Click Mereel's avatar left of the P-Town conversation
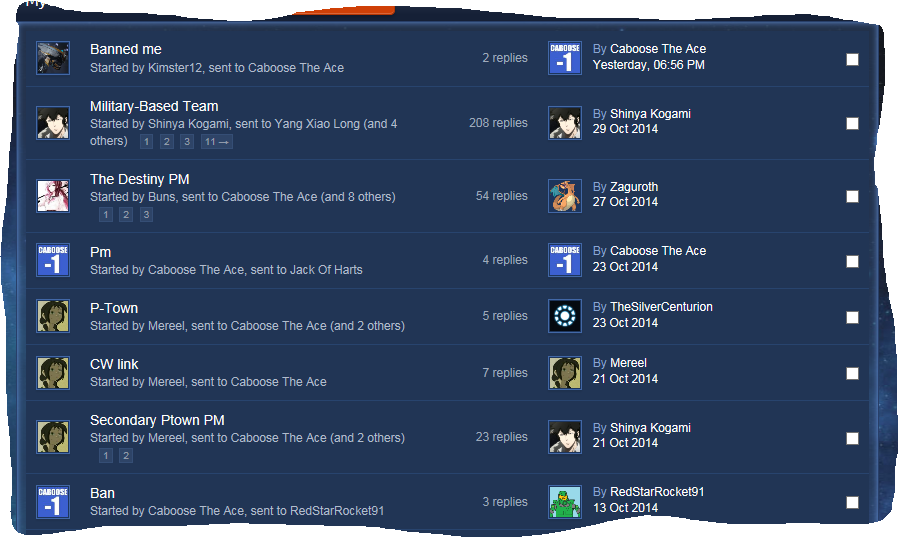This screenshot has height=537, width=898. (53, 316)
